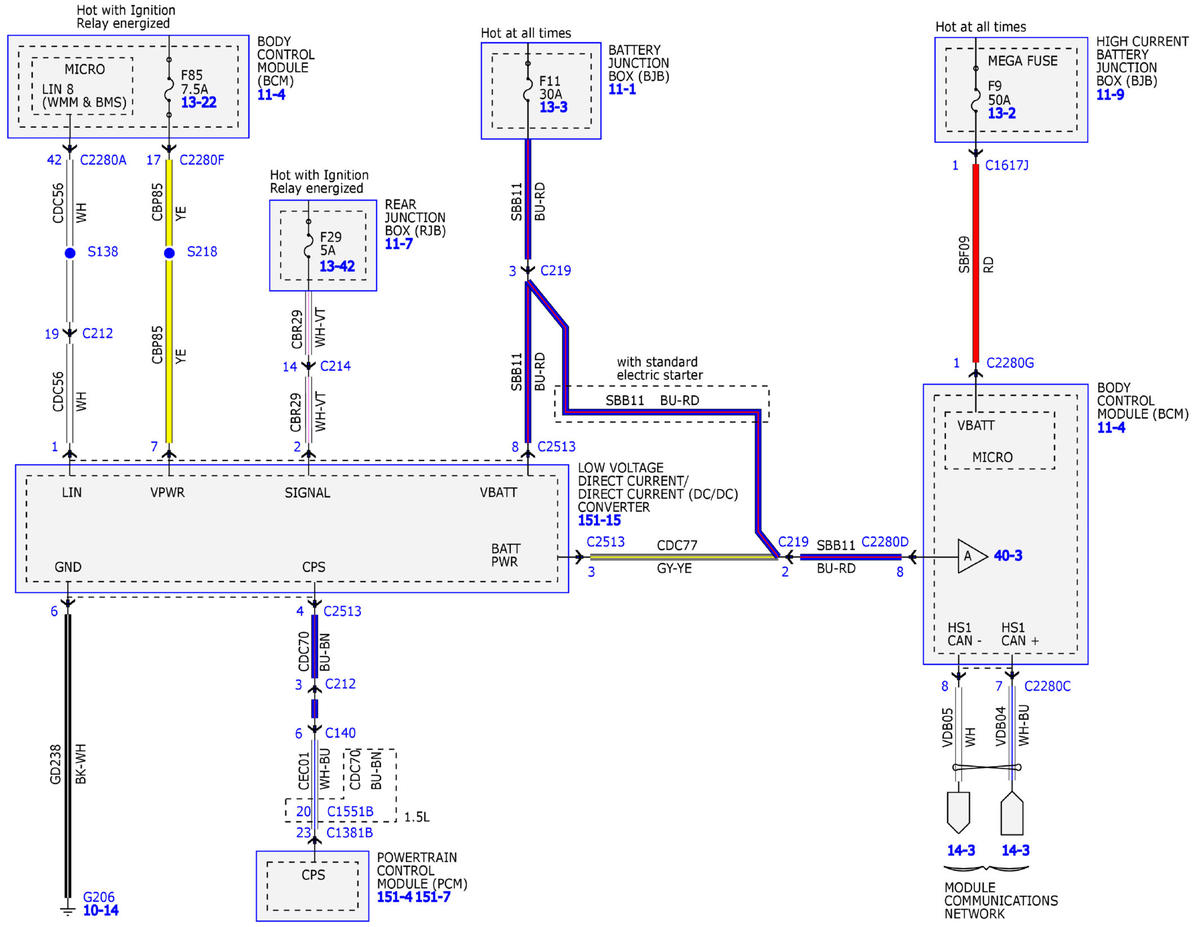Open the 151-15 DC/DC converter link
Image resolution: width=1200 pixels, height=927 pixels.
coord(602,521)
